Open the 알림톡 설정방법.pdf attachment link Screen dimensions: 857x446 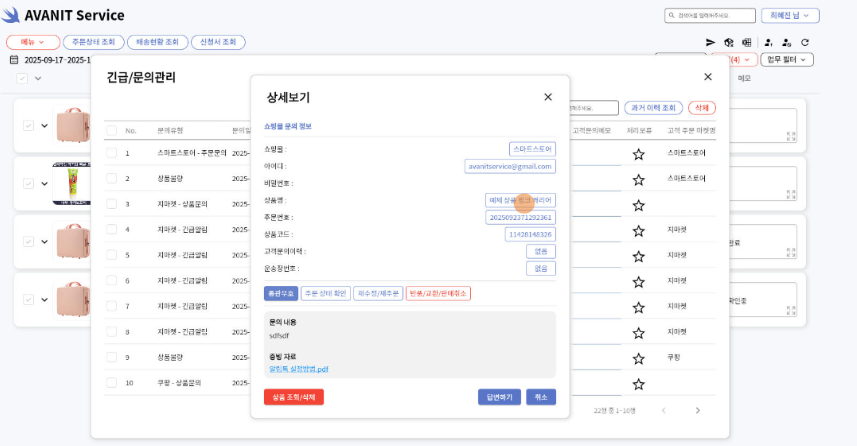coord(298,369)
